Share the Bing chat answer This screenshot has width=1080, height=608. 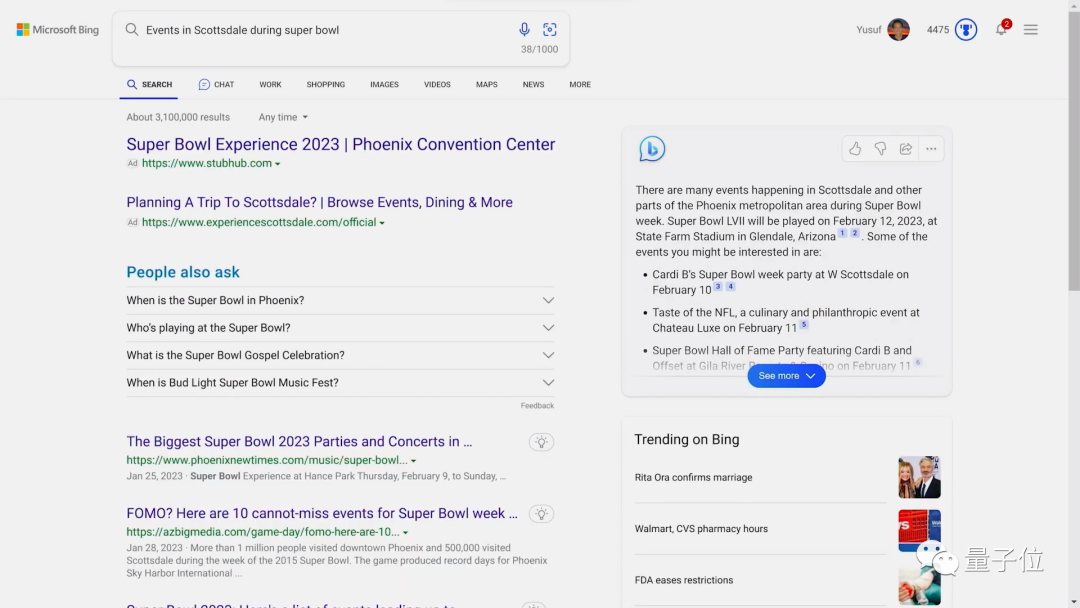coord(905,149)
